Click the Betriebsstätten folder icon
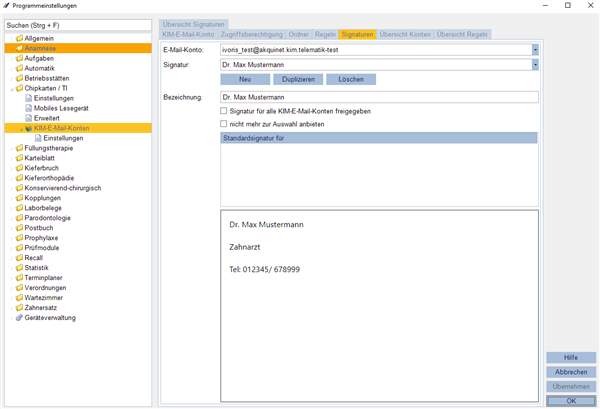The image size is (600, 409). click(19, 78)
